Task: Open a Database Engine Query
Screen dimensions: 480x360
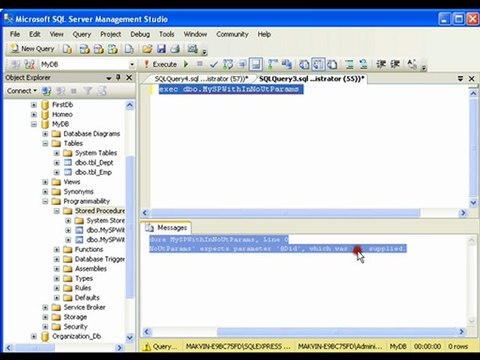Action: (x=68, y=49)
